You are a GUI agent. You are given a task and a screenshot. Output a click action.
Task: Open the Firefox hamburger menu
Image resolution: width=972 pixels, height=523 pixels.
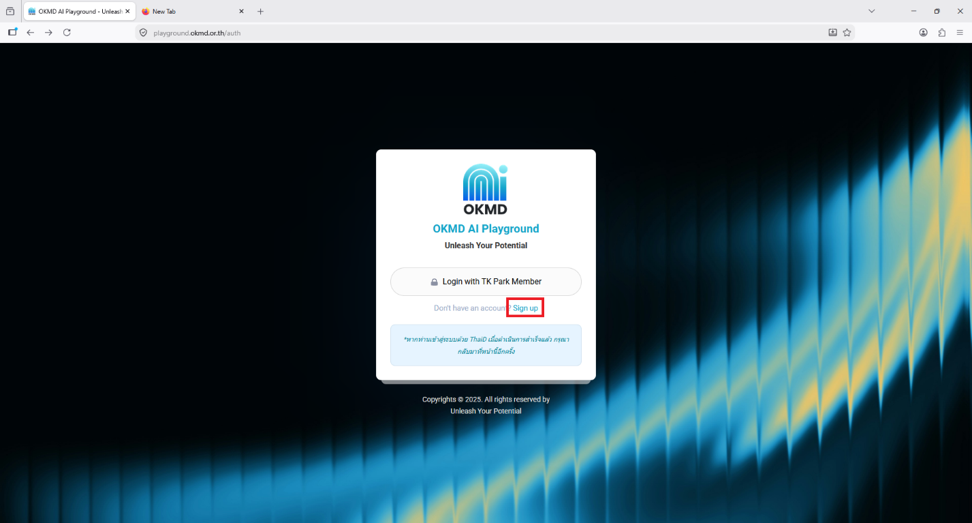[x=960, y=32]
